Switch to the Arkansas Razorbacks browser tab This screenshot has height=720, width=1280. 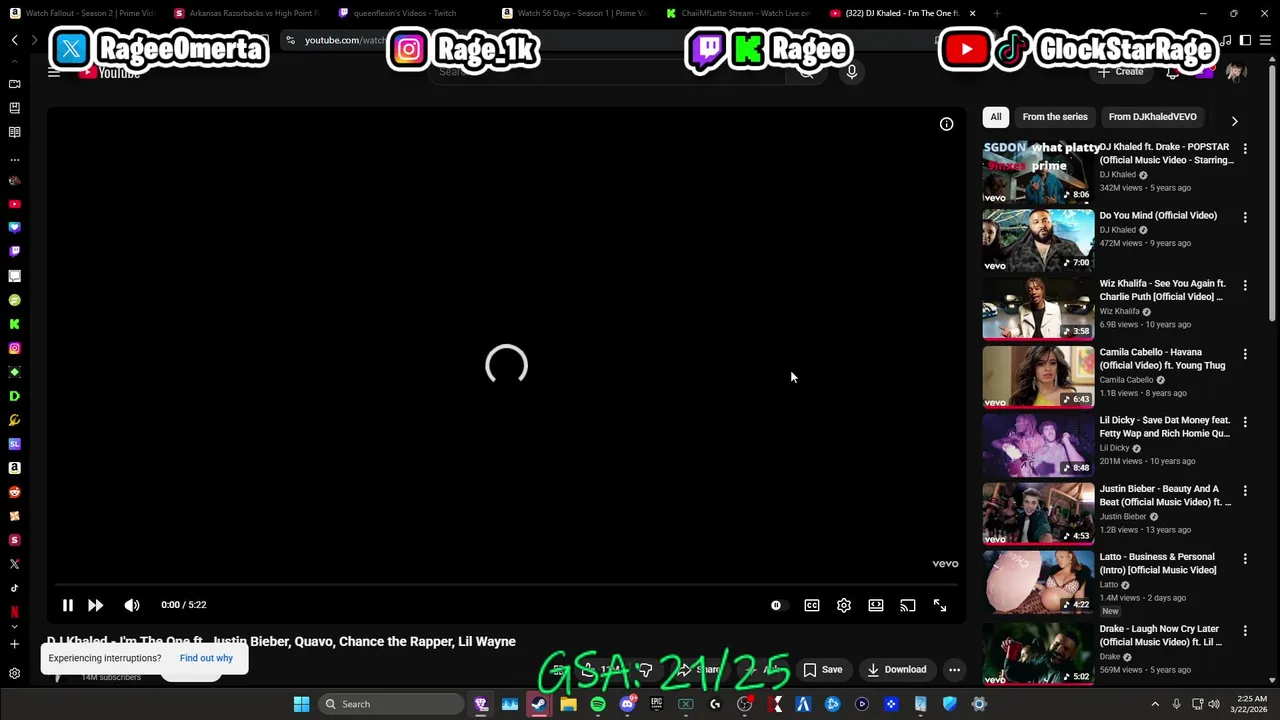[x=247, y=13]
